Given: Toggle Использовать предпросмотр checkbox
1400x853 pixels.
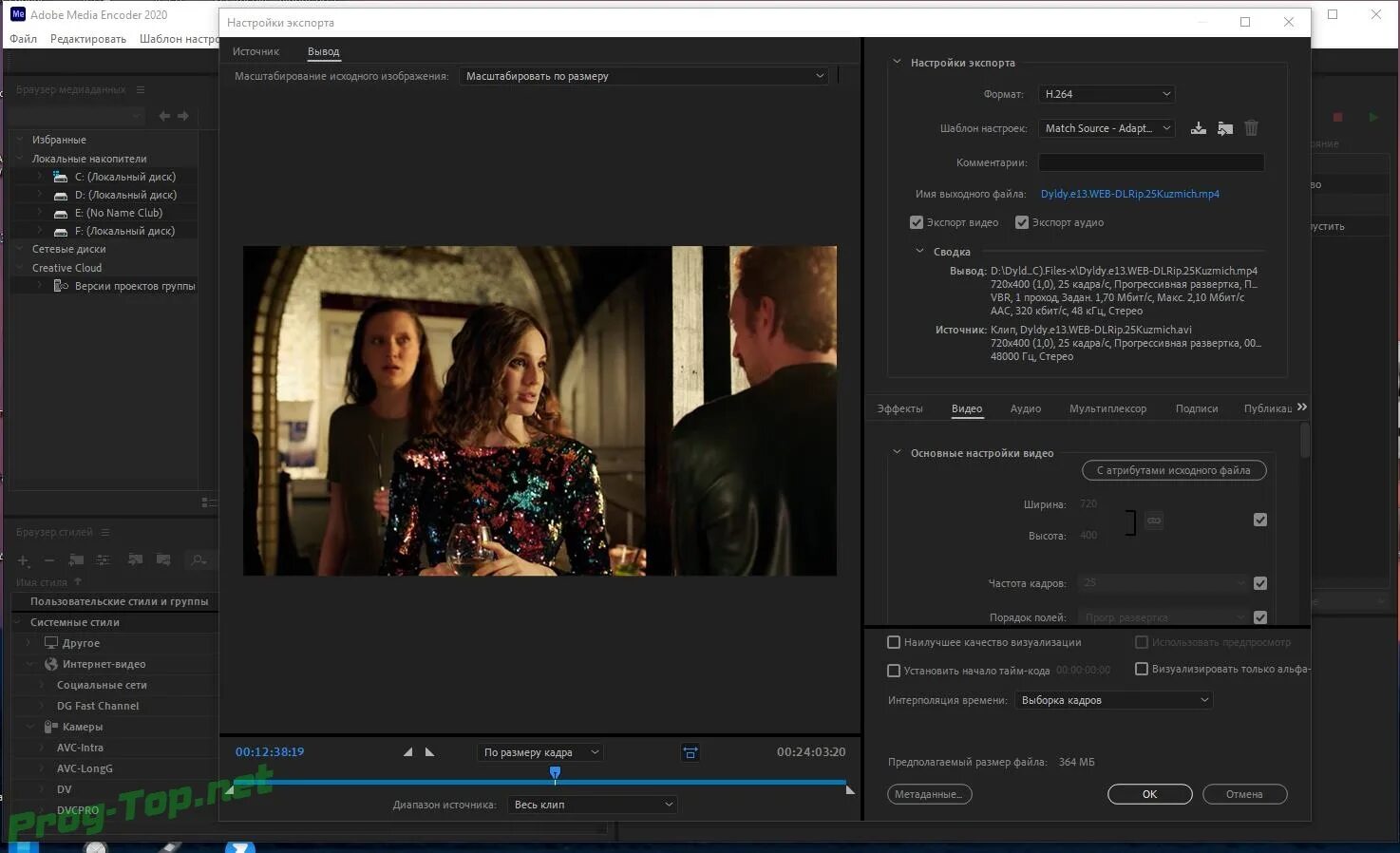Looking at the screenshot, I should point(1142,642).
